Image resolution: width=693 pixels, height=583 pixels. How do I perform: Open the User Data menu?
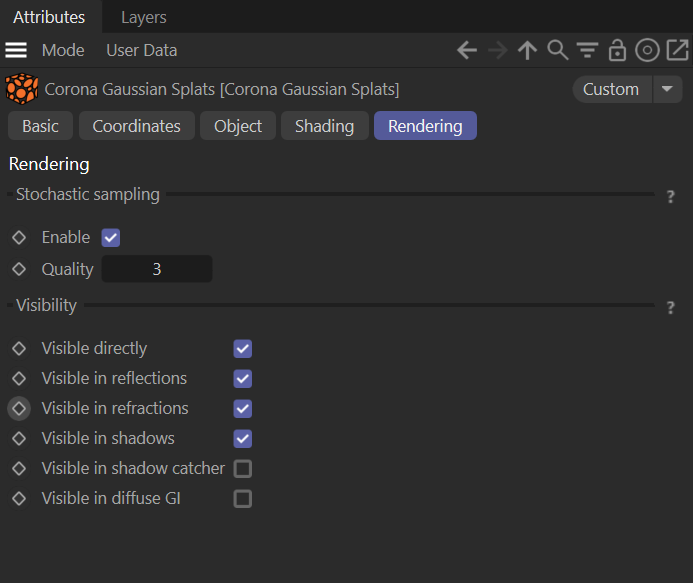[142, 50]
